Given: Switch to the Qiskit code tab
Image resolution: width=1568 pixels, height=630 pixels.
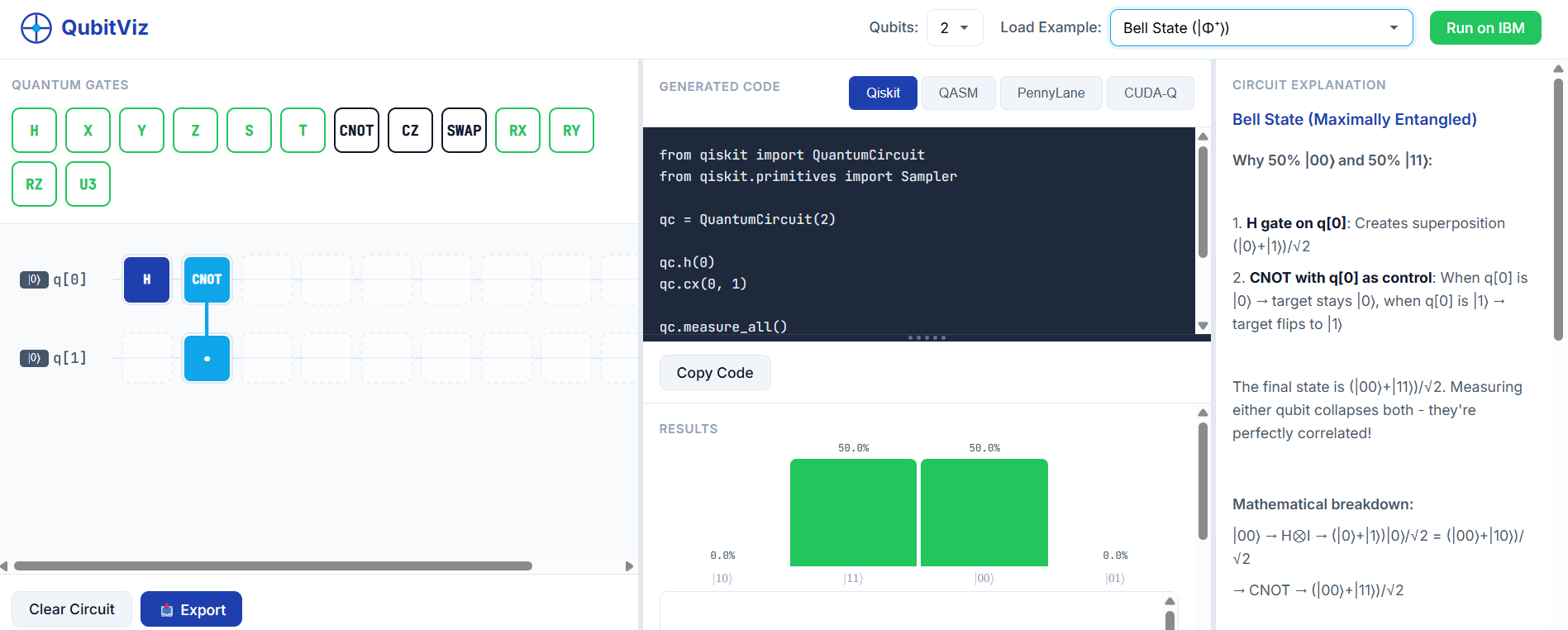Looking at the screenshot, I should click(x=883, y=93).
